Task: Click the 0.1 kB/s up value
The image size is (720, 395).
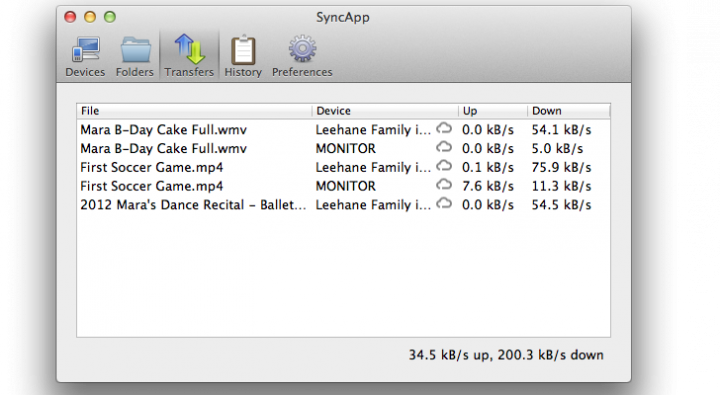Action: (x=488, y=168)
